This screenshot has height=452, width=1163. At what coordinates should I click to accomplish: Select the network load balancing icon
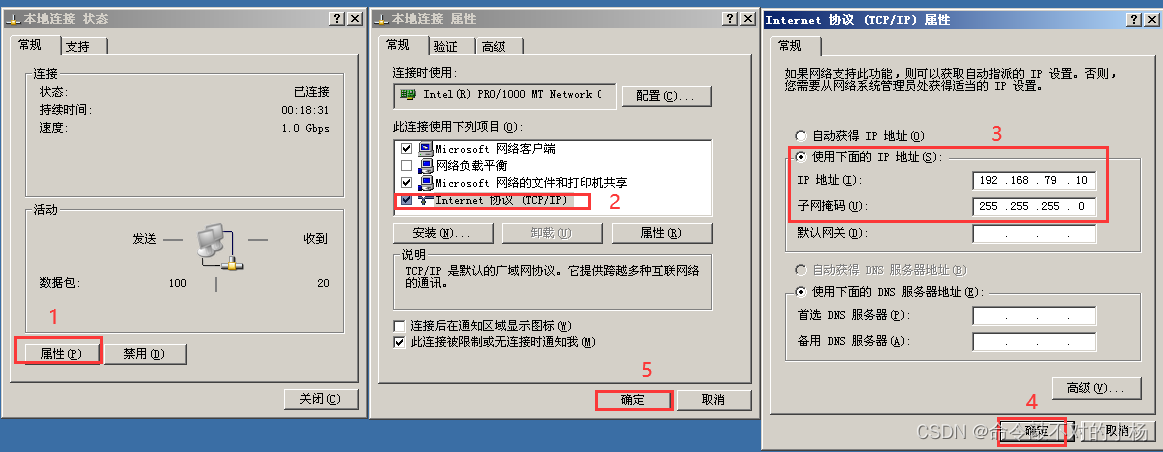point(425,166)
